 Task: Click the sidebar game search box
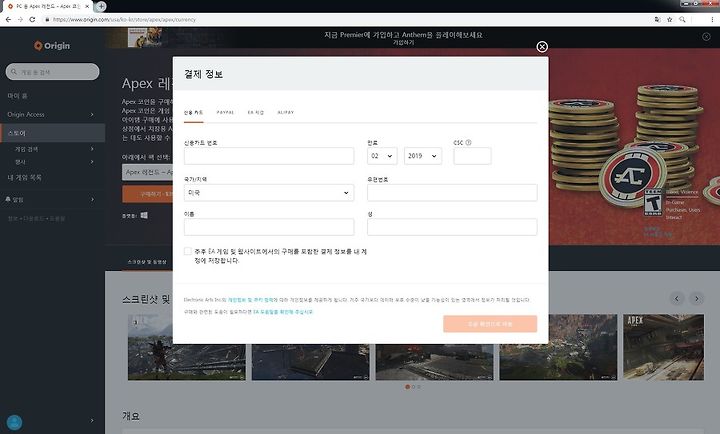[52, 72]
